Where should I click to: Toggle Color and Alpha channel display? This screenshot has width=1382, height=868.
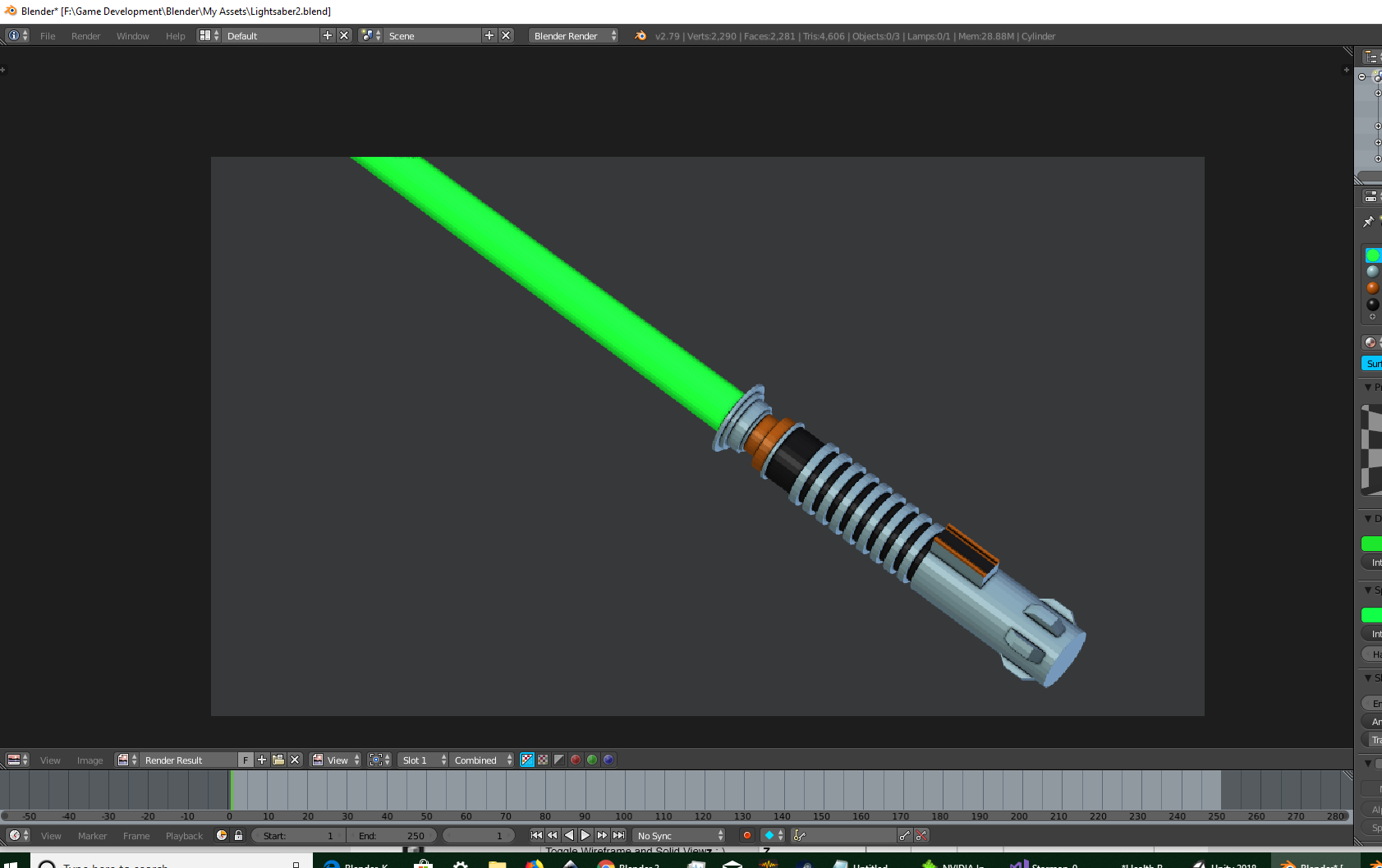tap(527, 760)
